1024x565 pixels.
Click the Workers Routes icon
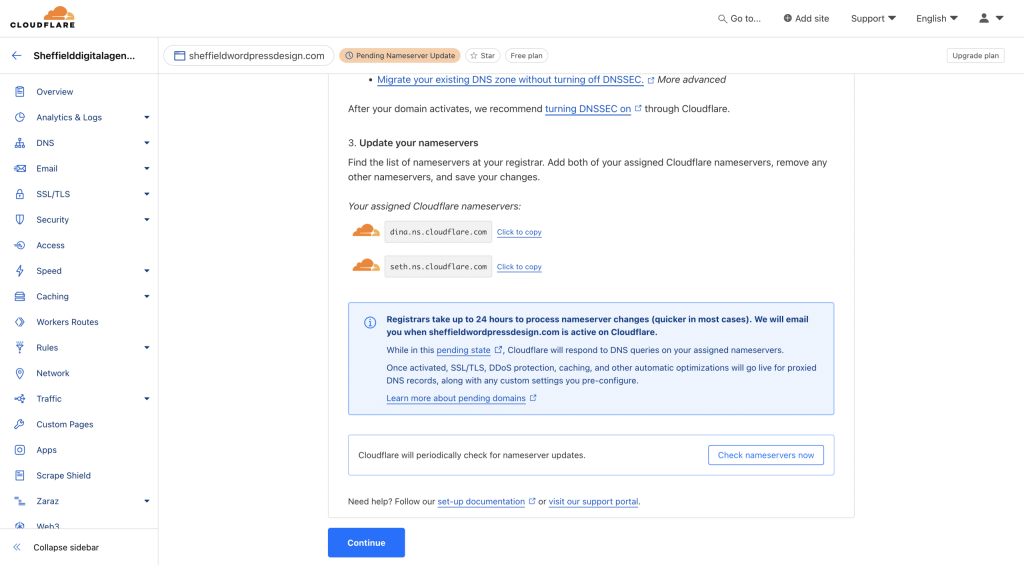20,322
